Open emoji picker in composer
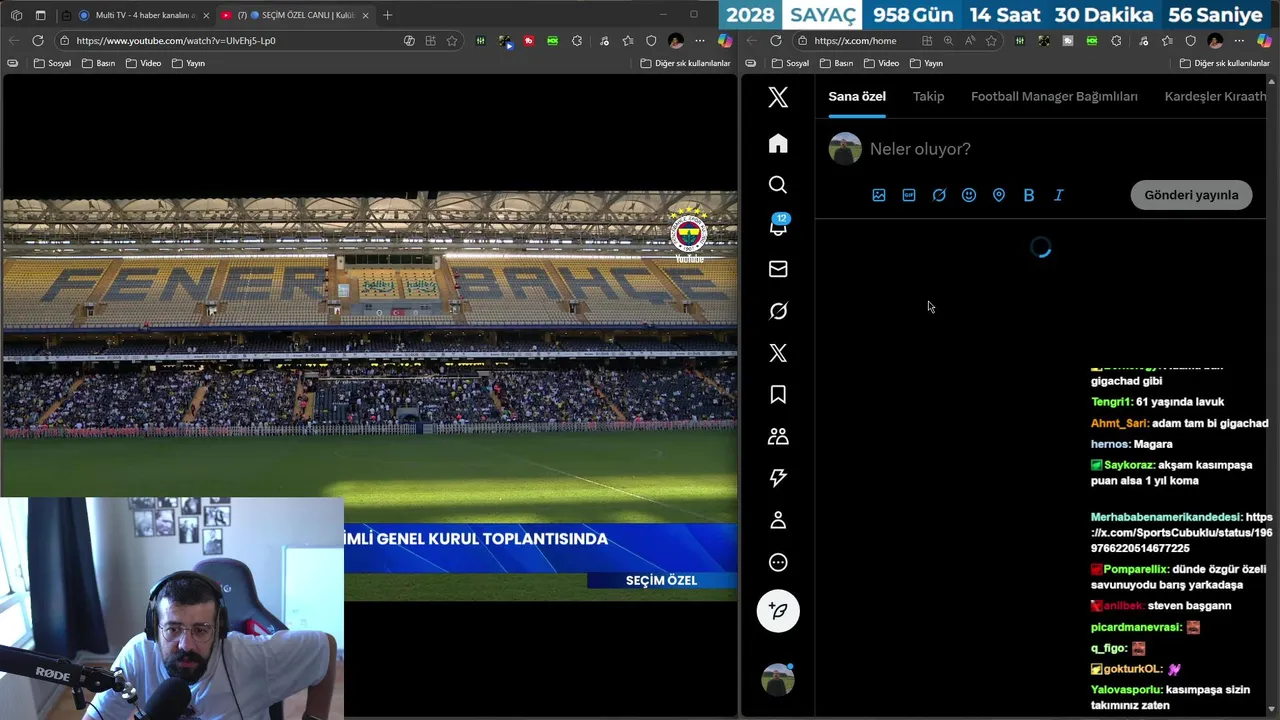The image size is (1280, 720). (969, 195)
